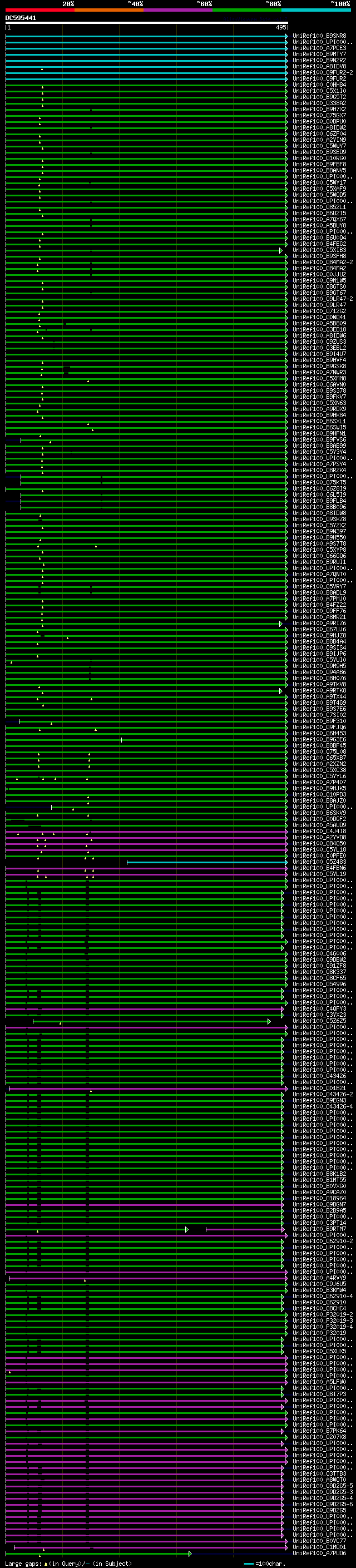The height and width of the screenshot is (1568, 356).
Task: Select UniRef100_A5BUY8 label
Action: 319,226
